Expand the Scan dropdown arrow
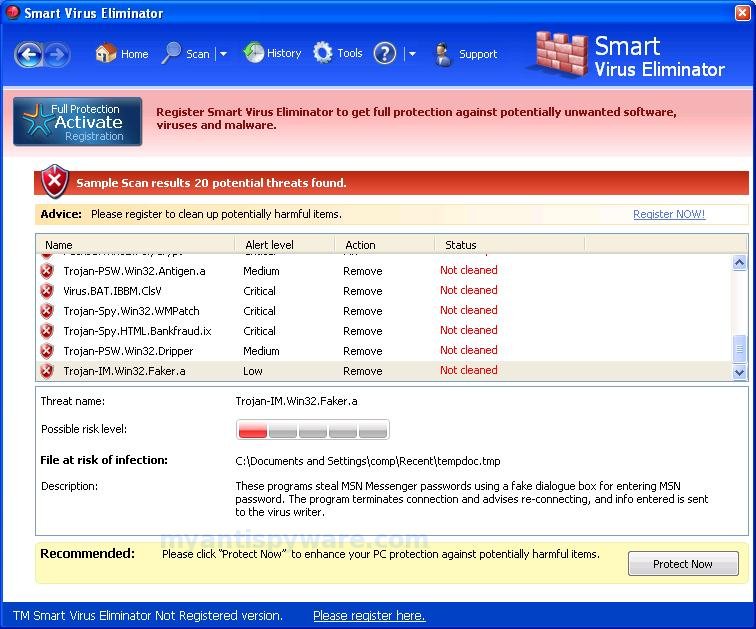This screenshot has width=756, height=629. 223,54
